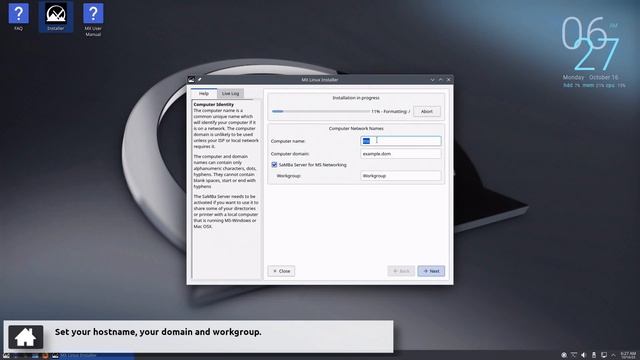Switch to the Help tab
This screenshot has width=640, height=360.
pos(204,93)
